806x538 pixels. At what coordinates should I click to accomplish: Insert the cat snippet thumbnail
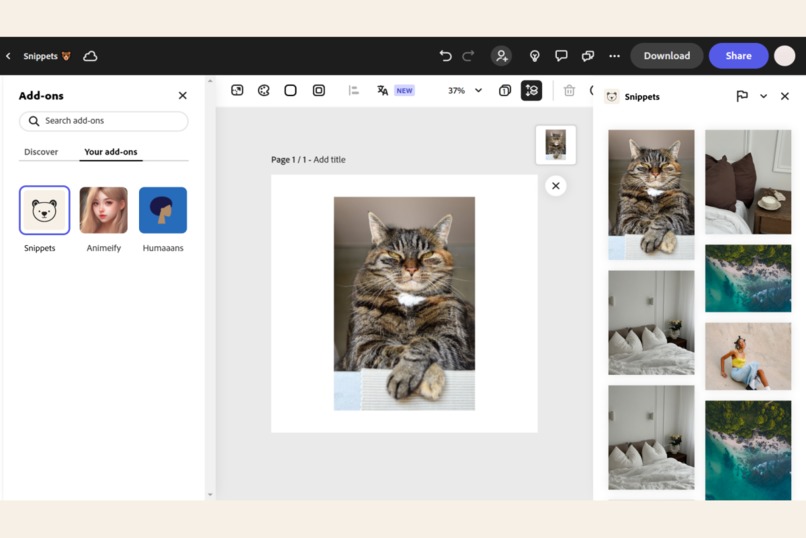coord(651,195)
